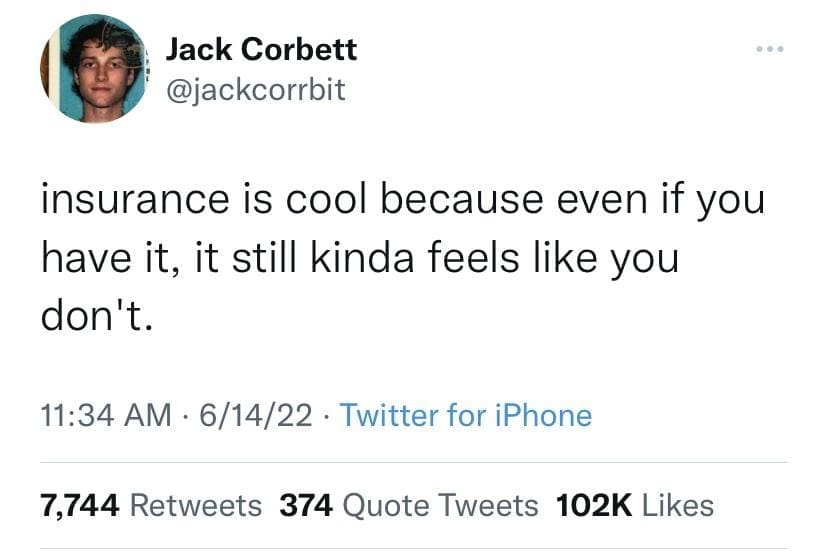Click the 7,744 retweet count number
The height and width of the screenshot is (556, 828).
(x=80, y=505)
